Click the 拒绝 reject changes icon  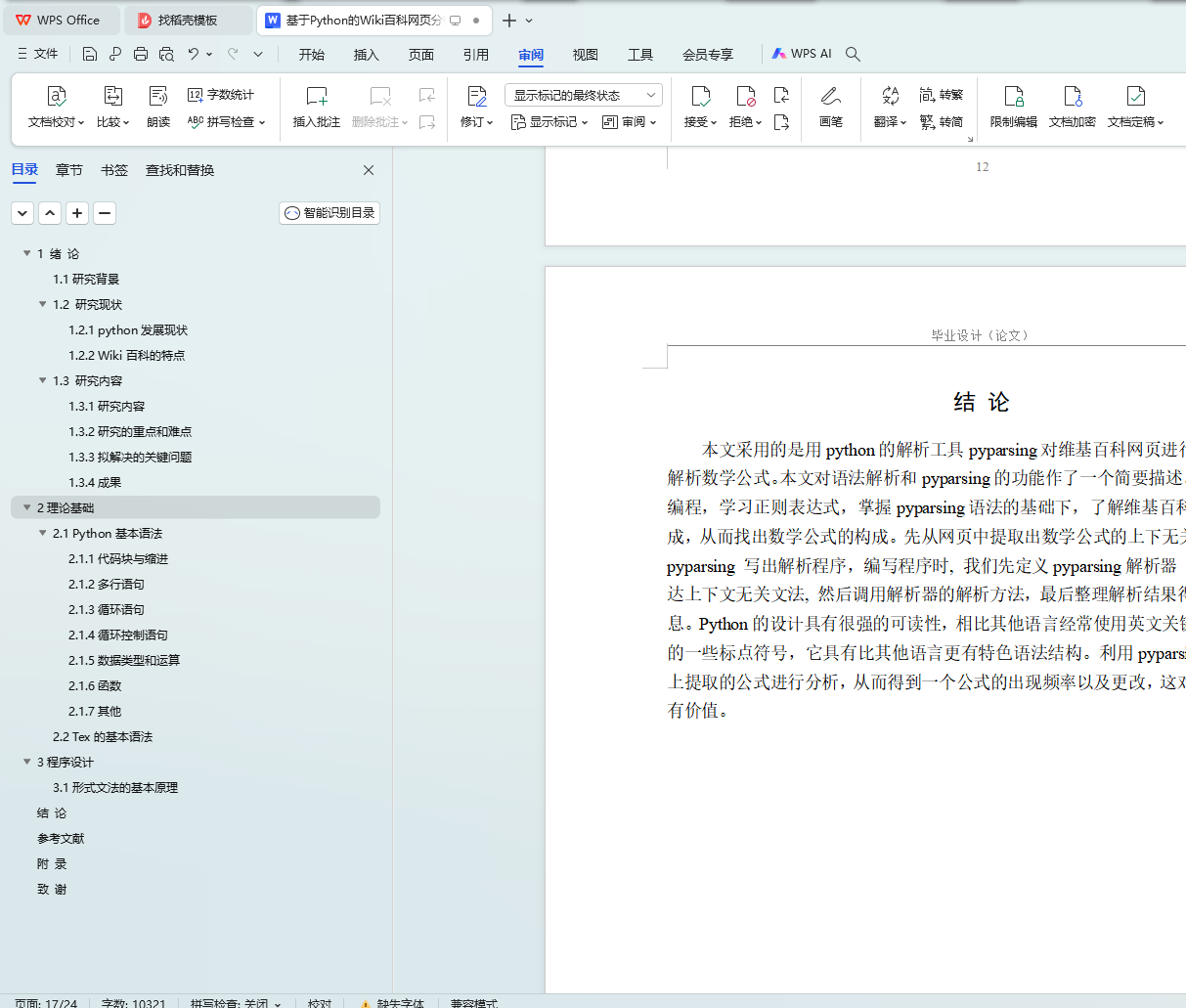click(x=745, y=96)
